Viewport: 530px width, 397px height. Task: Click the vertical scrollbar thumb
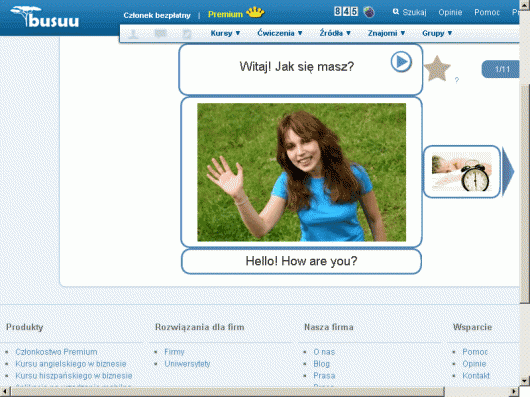(525, 193)
